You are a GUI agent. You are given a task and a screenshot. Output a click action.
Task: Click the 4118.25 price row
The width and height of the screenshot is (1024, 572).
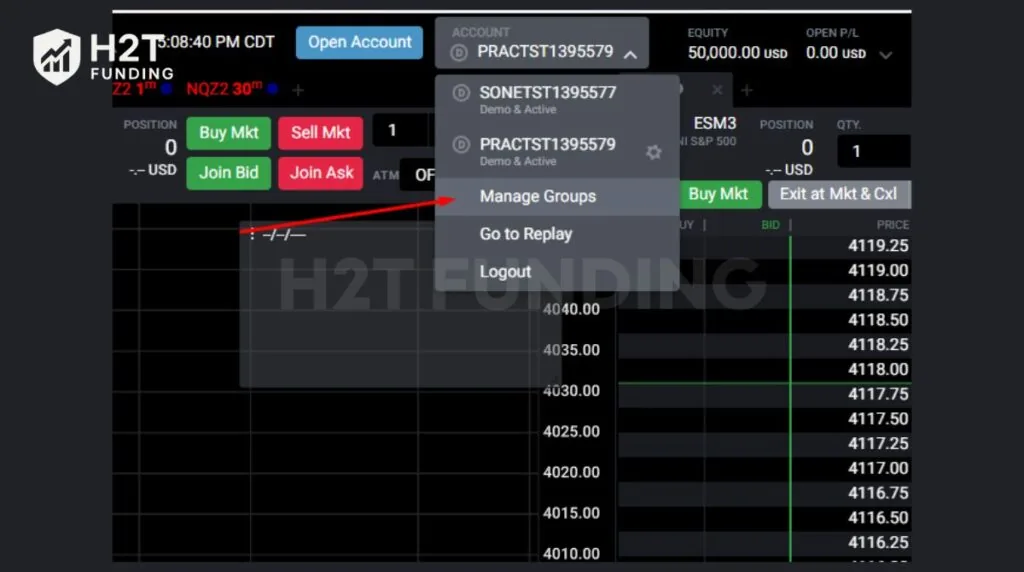click(764, 345)
